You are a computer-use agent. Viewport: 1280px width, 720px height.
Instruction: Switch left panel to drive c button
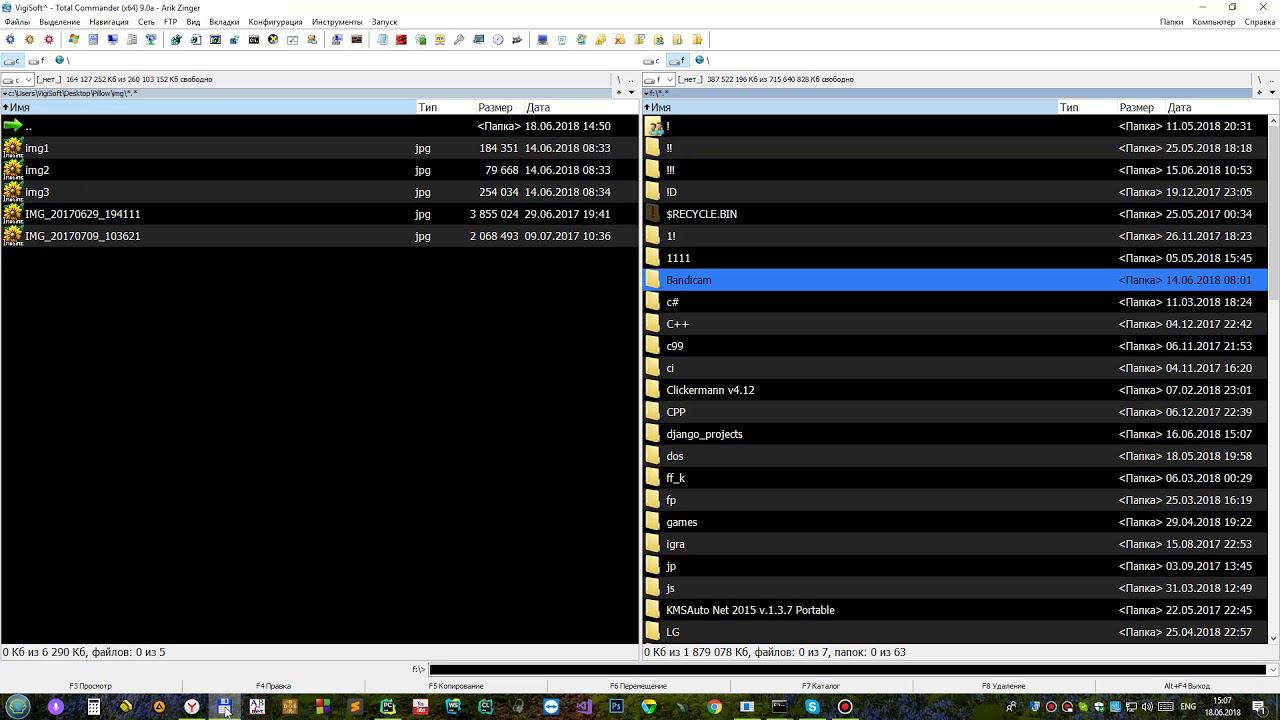(x=13, y=61)
